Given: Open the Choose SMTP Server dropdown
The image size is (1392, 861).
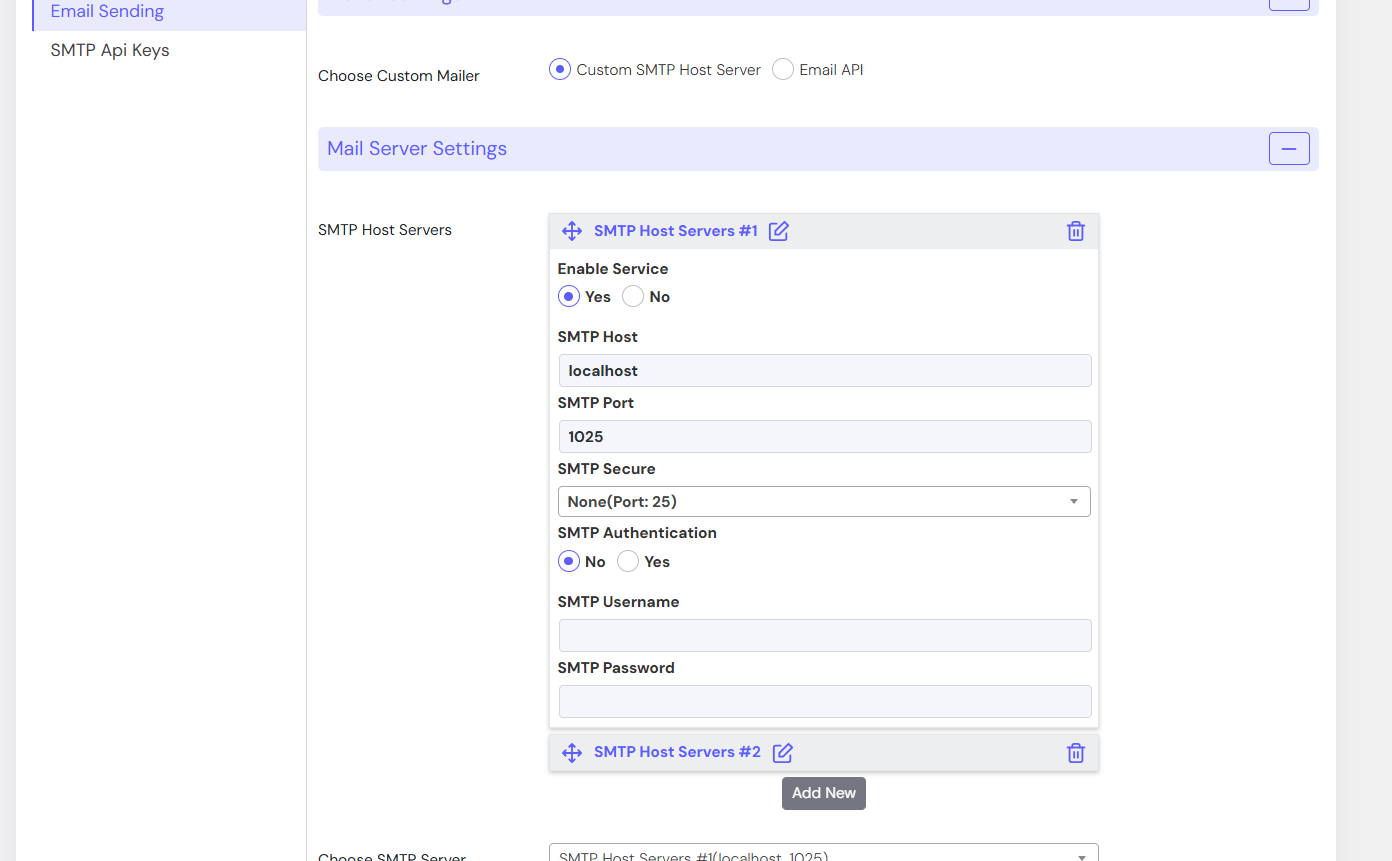Looking at the screenshot, I should coord(824,855).
